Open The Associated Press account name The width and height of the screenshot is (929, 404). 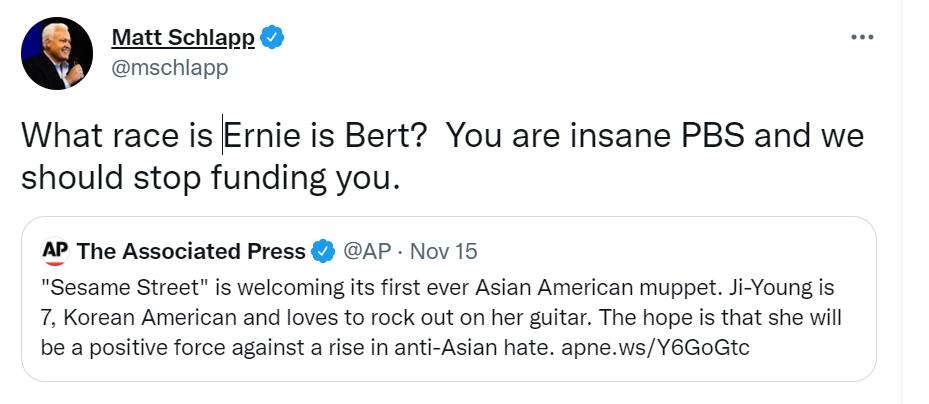pyautogui.click(x=190, y=250)
